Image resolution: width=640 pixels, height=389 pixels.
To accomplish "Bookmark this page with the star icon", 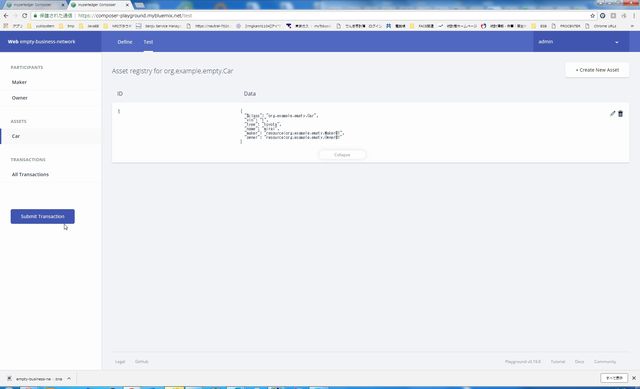I will [592, 16].
